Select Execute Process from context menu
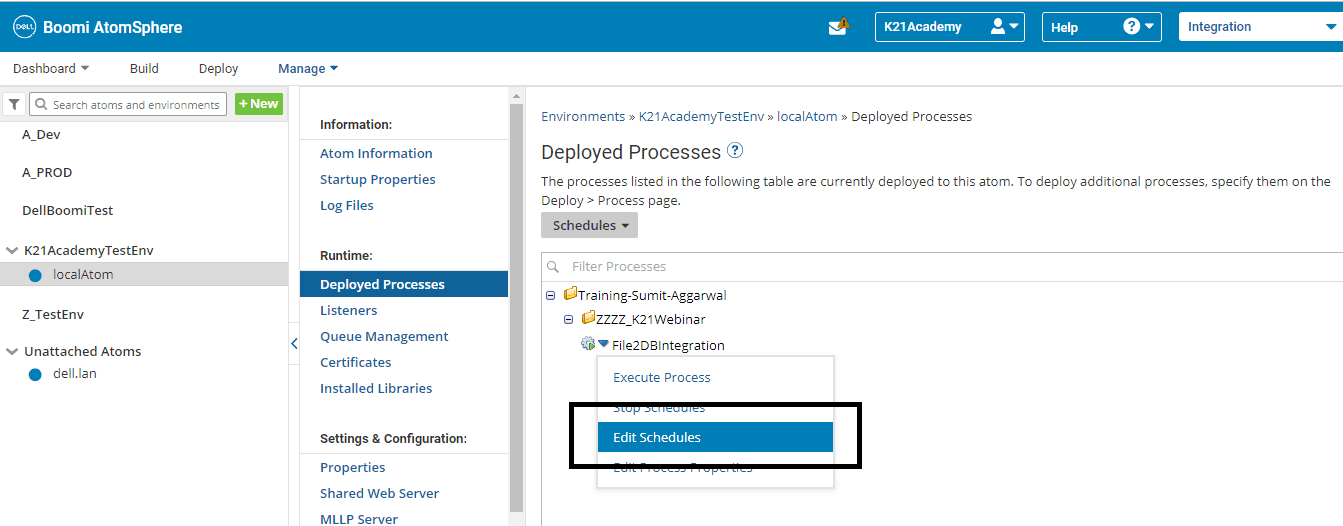The width and height of the screenshot is (1343, 526). tap(715, 377)
